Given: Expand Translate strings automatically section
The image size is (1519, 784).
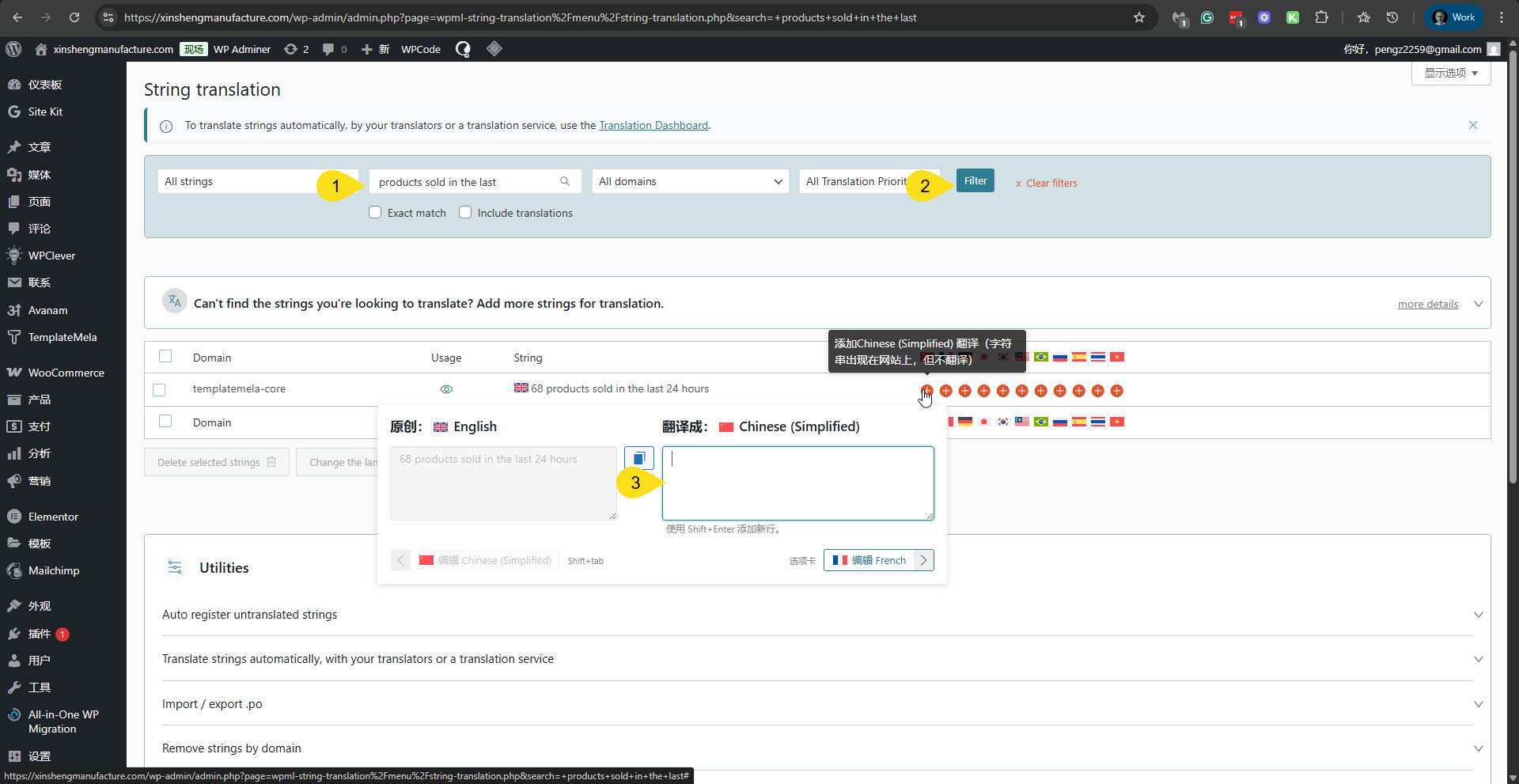Looking at the screenshot, I should point(1478,659).
